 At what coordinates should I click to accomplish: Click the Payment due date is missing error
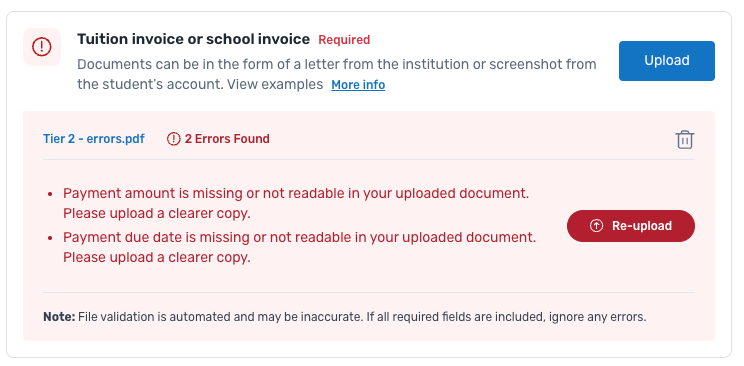(x=299, y=247)
